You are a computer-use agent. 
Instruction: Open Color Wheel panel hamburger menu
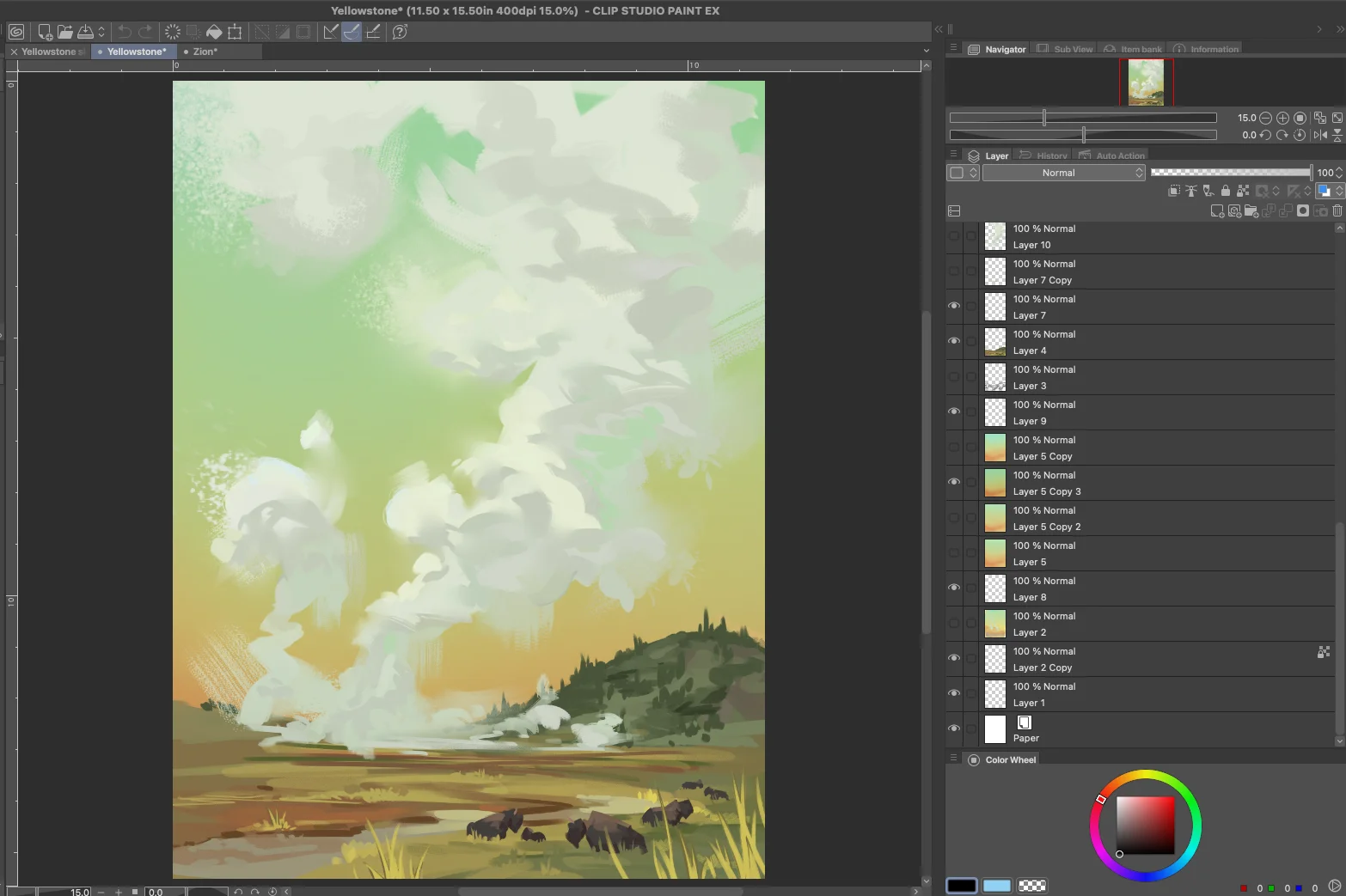point(953,758)
